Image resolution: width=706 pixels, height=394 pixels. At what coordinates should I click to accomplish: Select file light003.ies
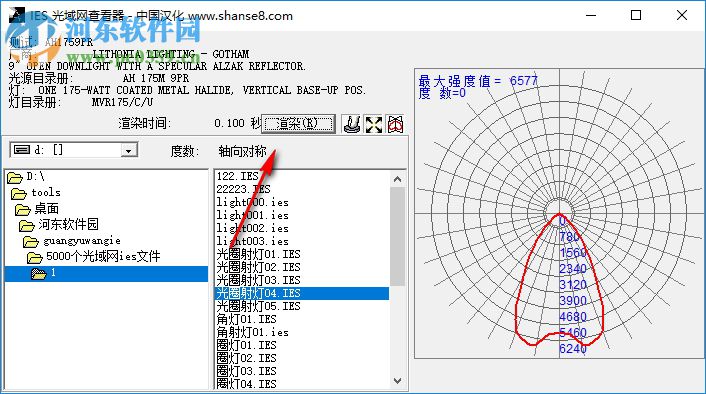252,241
